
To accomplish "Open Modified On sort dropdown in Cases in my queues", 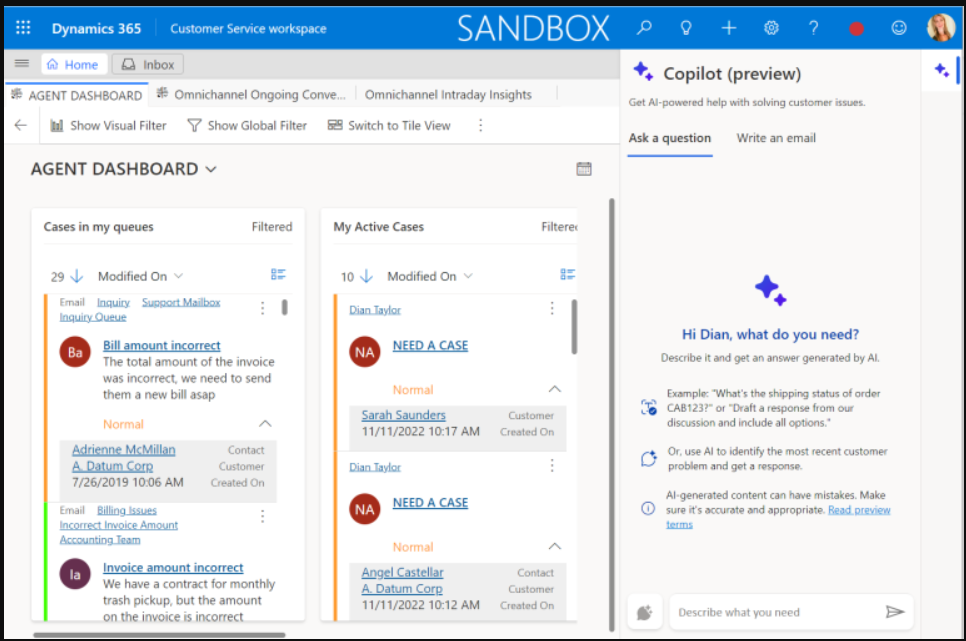I will 140,276.
